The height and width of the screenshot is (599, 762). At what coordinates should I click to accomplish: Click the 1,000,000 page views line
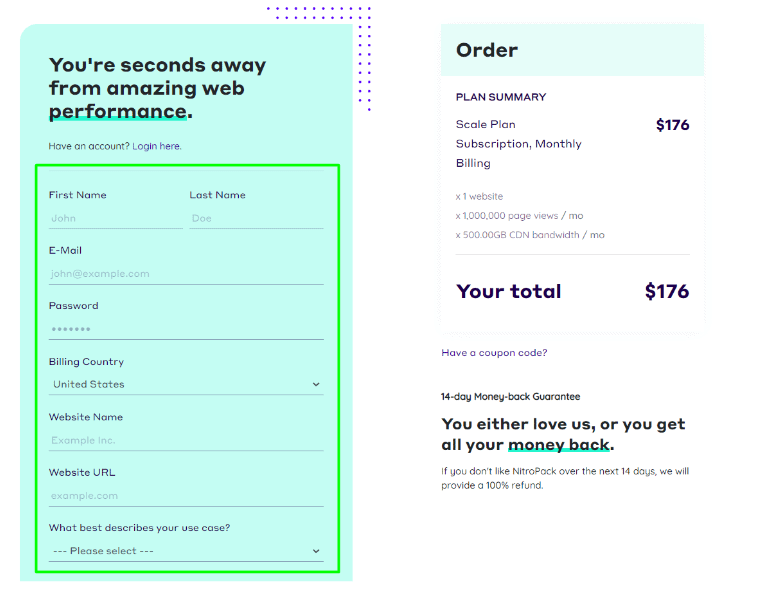[519, 216]
